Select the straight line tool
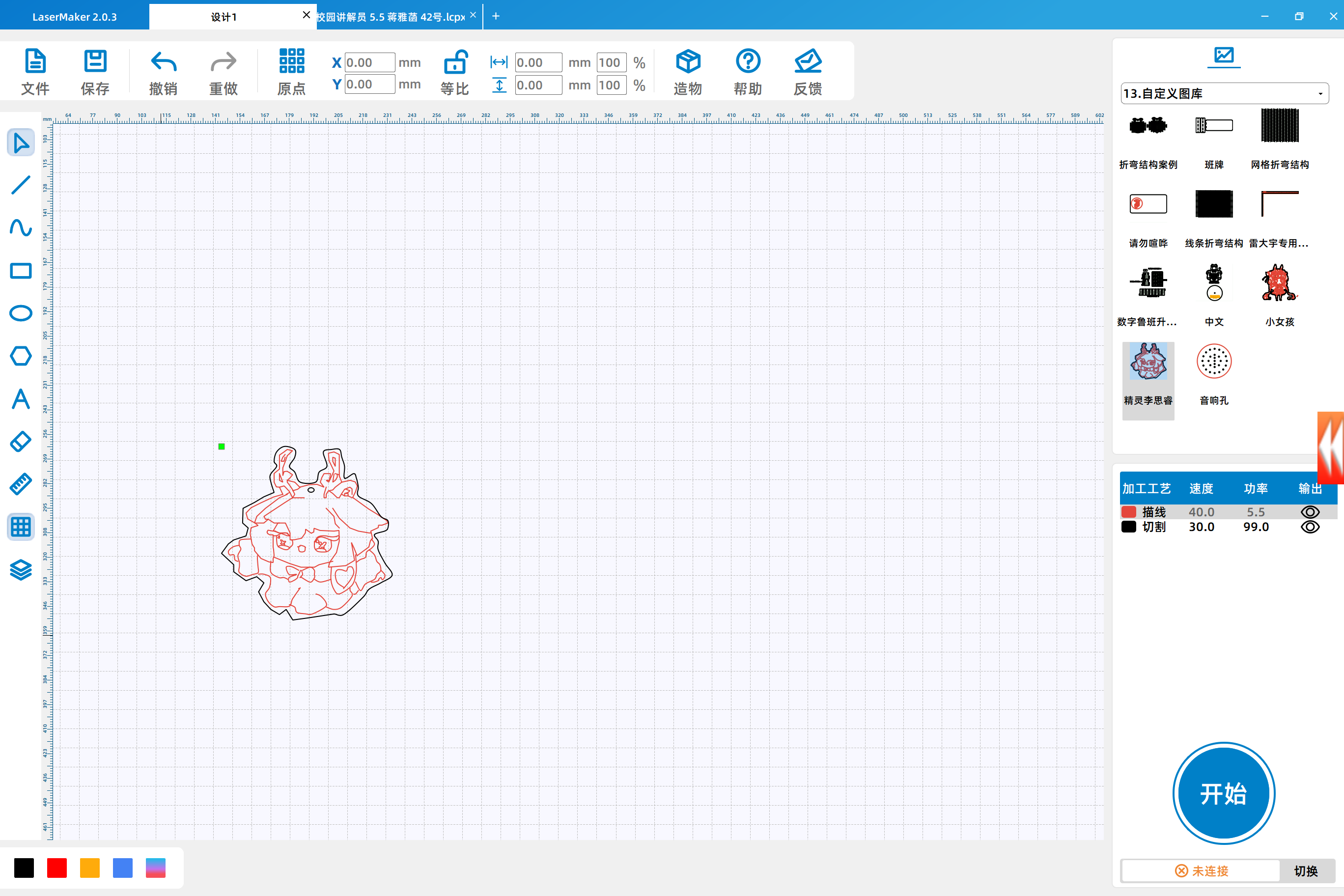The height and width of the screenshot is (896, 1344). pos(21,185)
